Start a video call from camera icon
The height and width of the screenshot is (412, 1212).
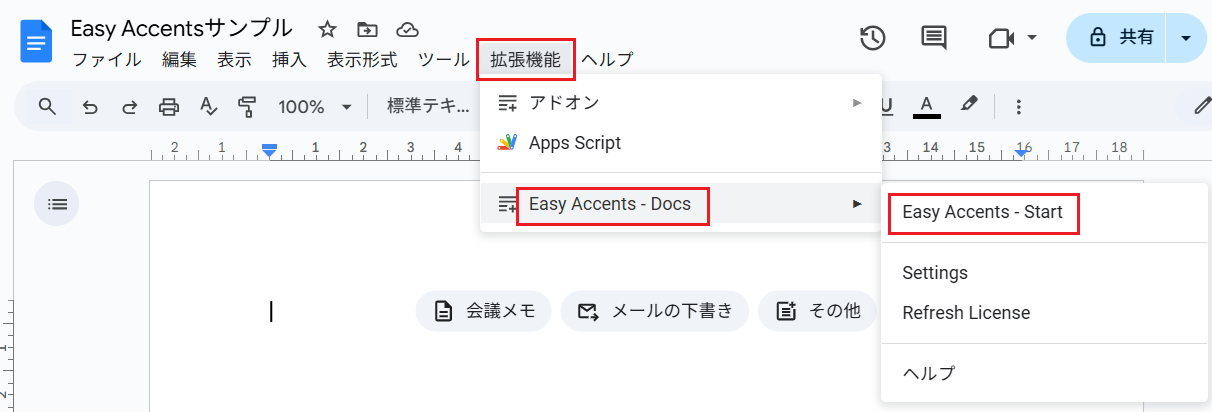coord(1000,38)
